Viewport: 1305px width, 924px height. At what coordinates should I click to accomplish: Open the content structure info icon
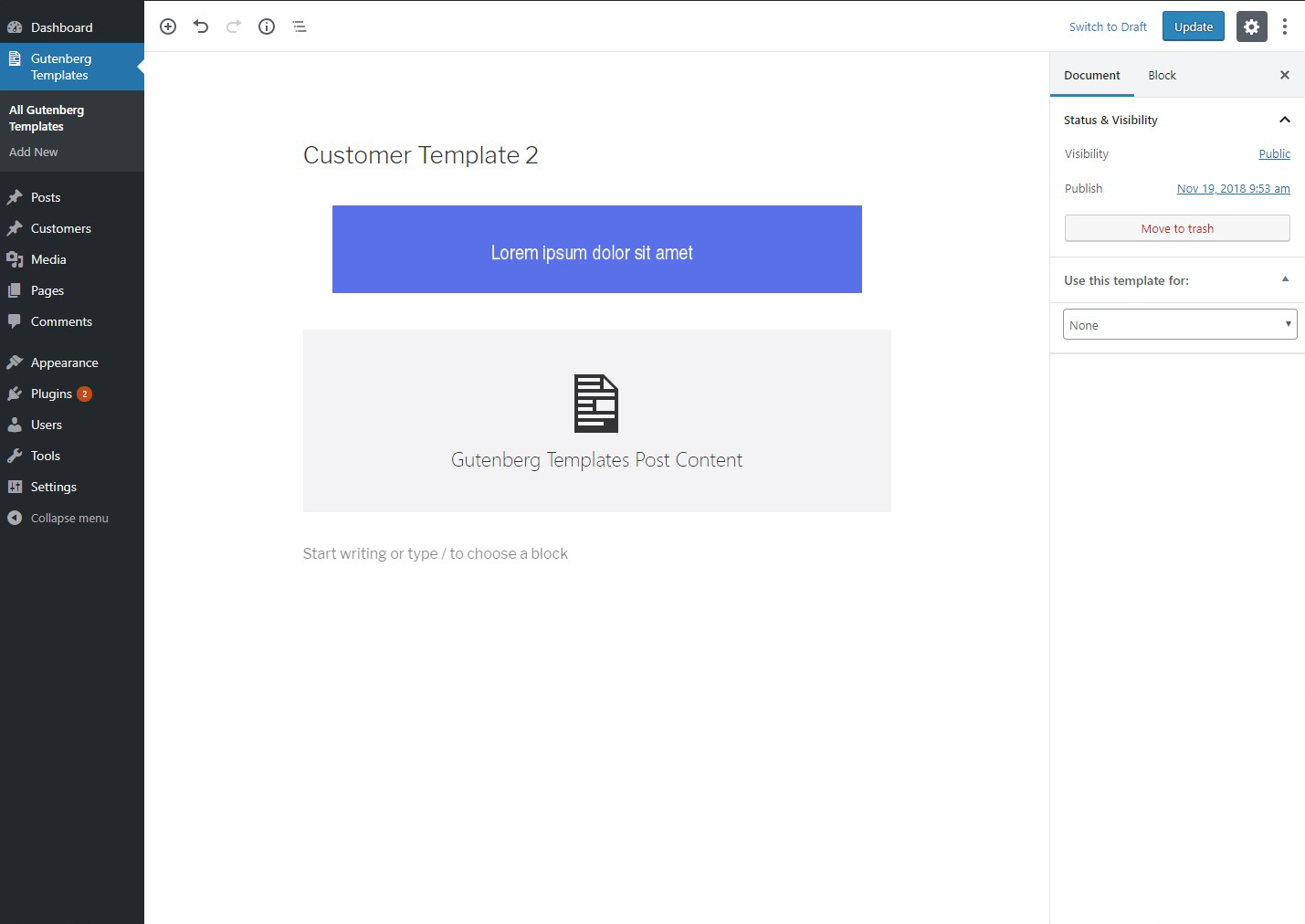coord(267,26)
